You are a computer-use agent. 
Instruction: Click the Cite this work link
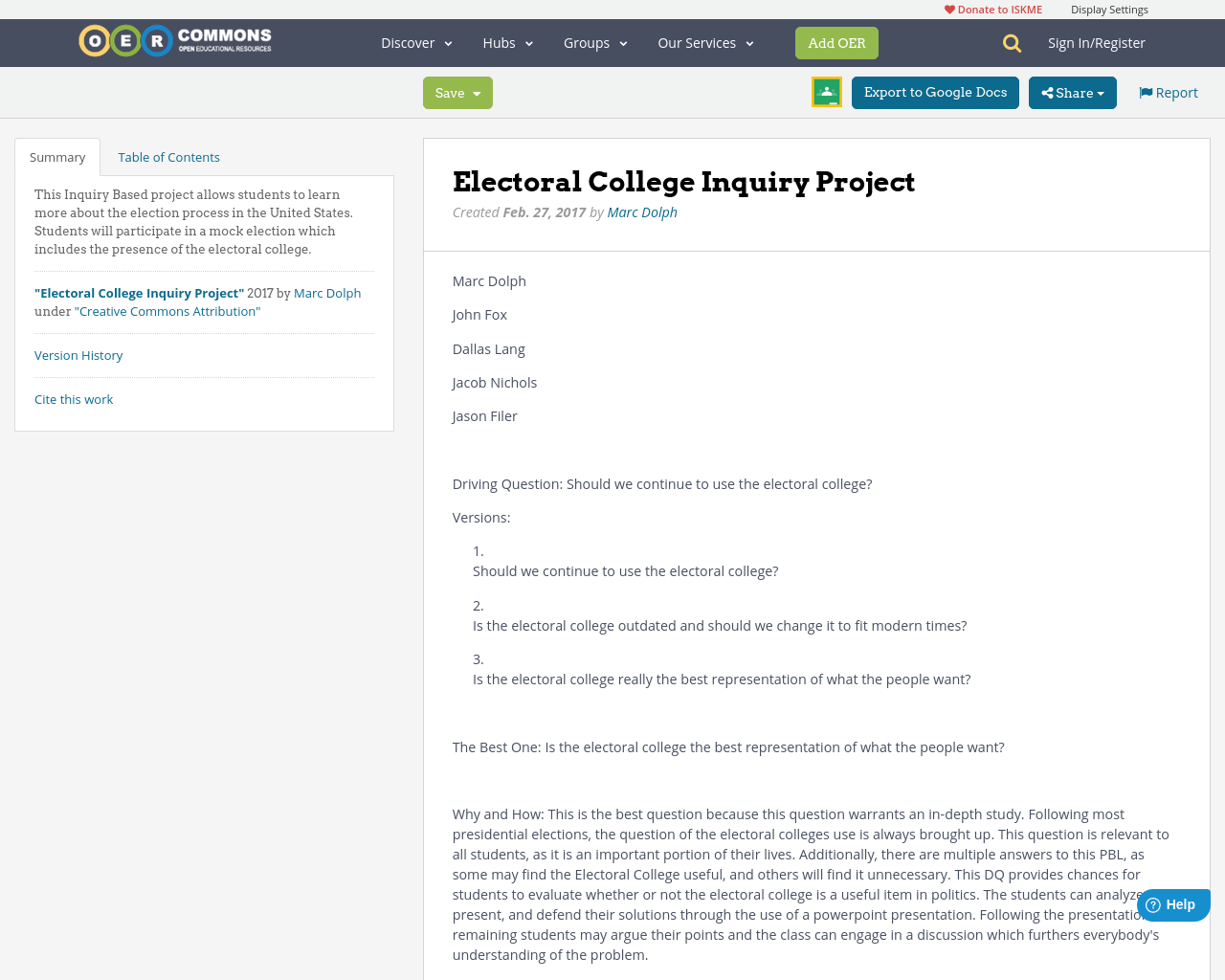74,397
